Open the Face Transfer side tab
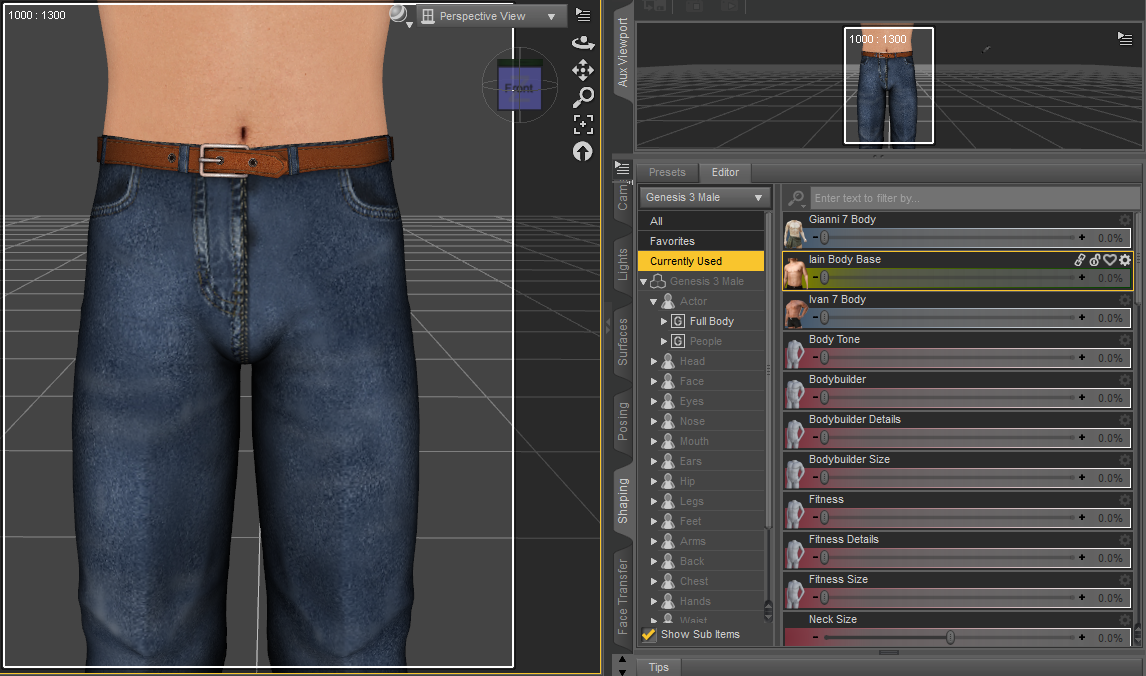Screen dimensions: 1146x676 pyautogui.click(x=623, y=596)
